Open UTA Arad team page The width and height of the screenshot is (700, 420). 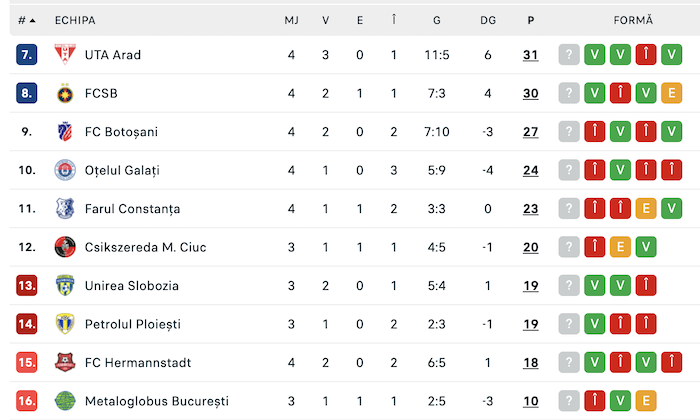(112, 55)
